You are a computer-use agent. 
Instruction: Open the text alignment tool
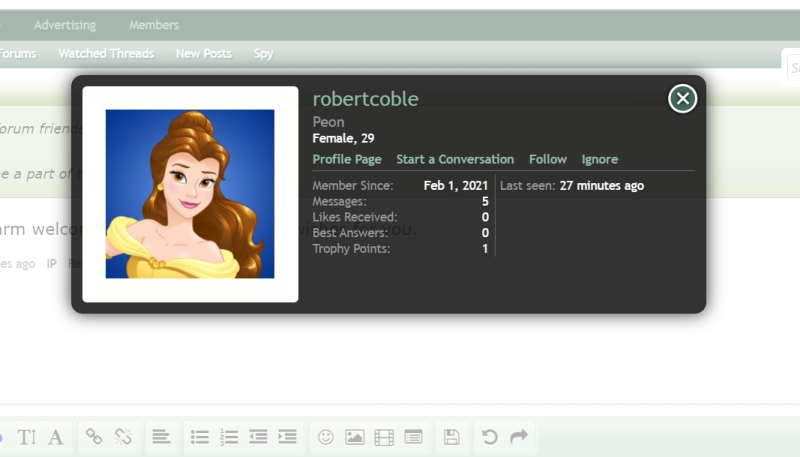point(161,437)
